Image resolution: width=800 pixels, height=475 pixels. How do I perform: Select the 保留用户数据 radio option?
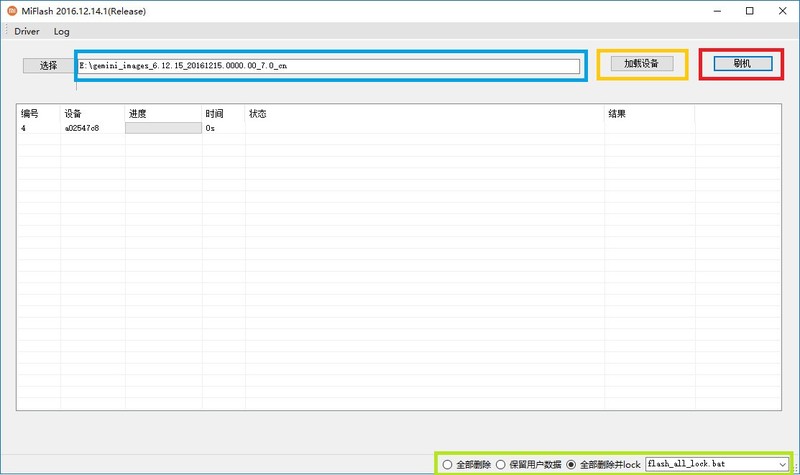[501, 464]
